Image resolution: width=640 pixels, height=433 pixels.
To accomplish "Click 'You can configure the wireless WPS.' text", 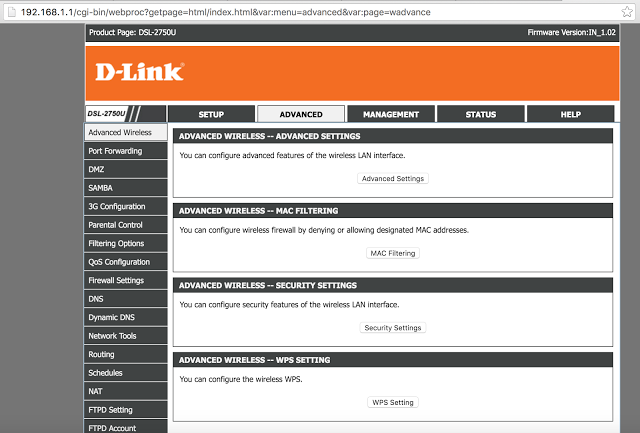I will click(x=241, y=379).
